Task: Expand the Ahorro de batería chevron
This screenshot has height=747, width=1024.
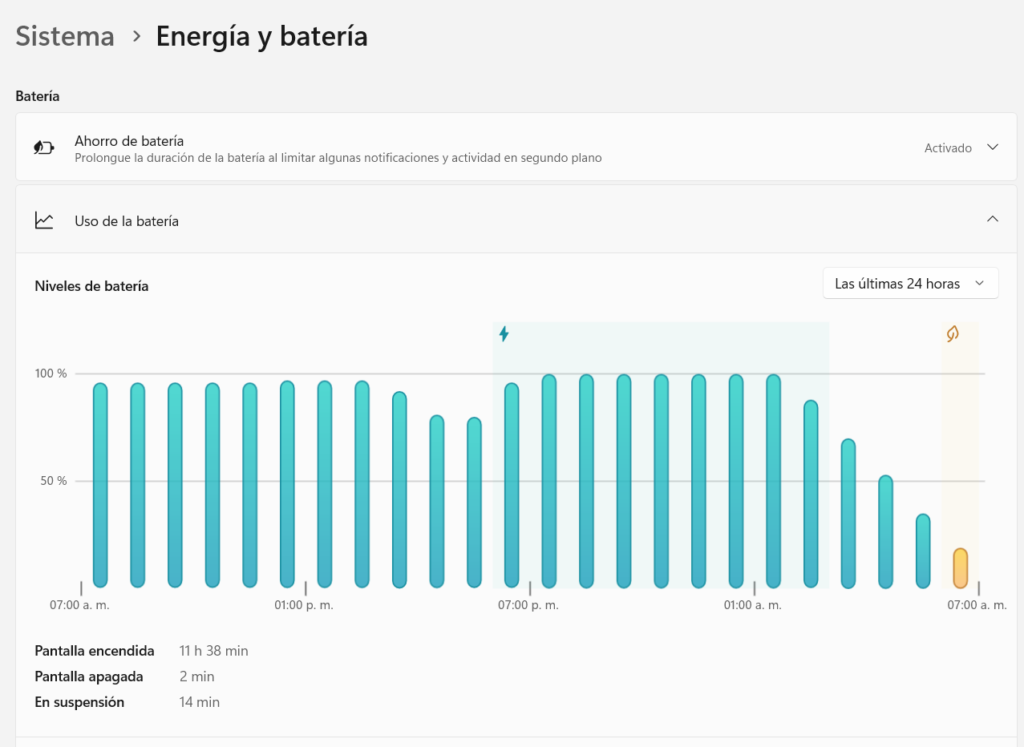Action: (x=992, y=147)
